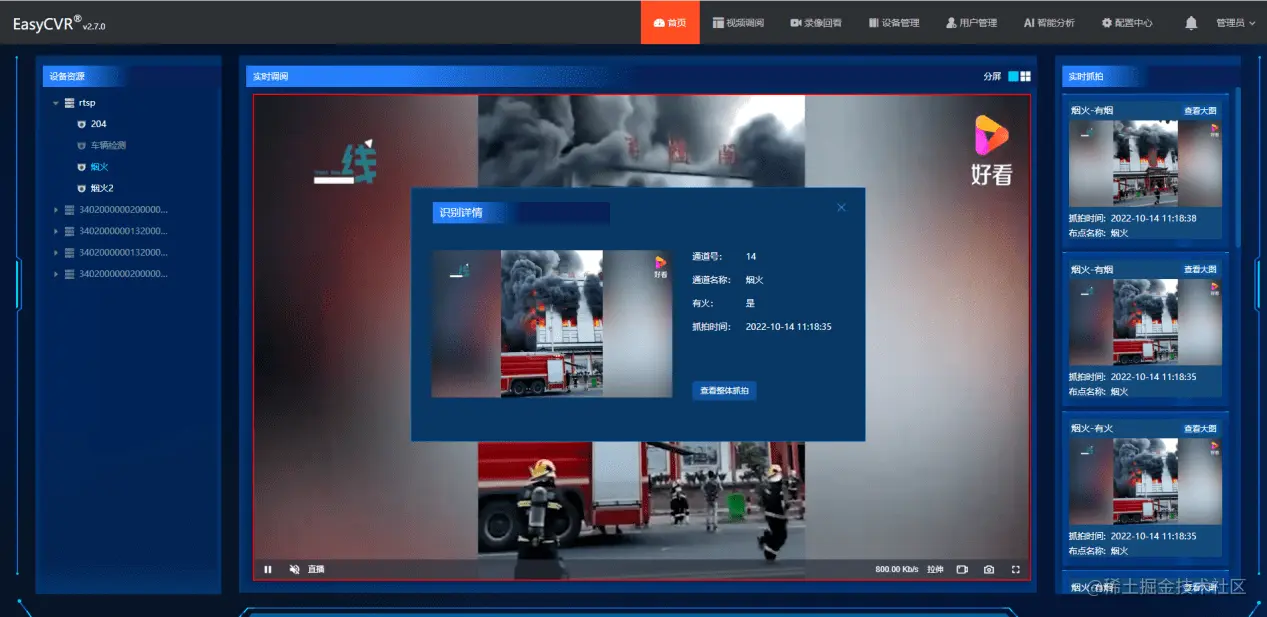The image size is (1267, 617).
Task: Open the 11:18:38 capture thumbnail
Action: 1145,164
